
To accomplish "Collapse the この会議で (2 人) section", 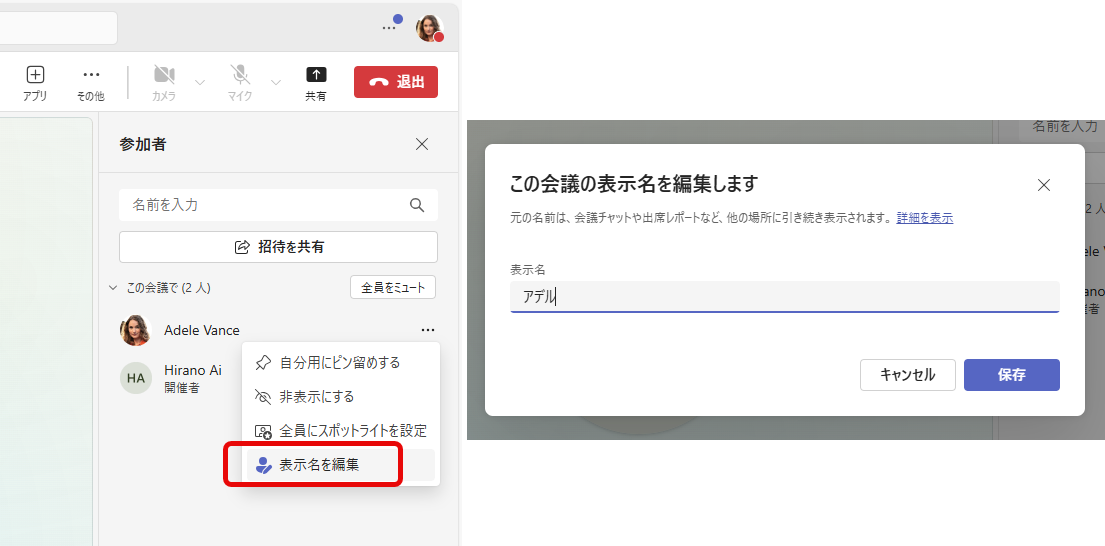I will pyautogui.click(x=112, y=288).
